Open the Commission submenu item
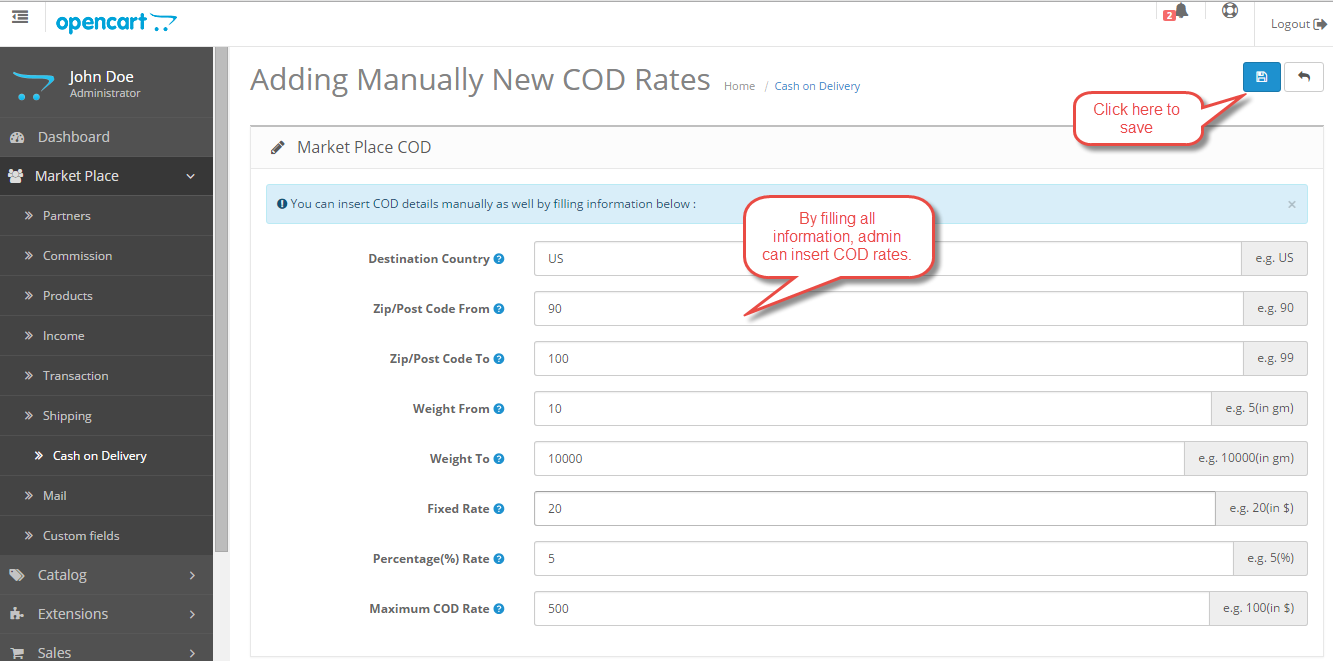The height and width of the screenshot is (661, 1333). 77,256
